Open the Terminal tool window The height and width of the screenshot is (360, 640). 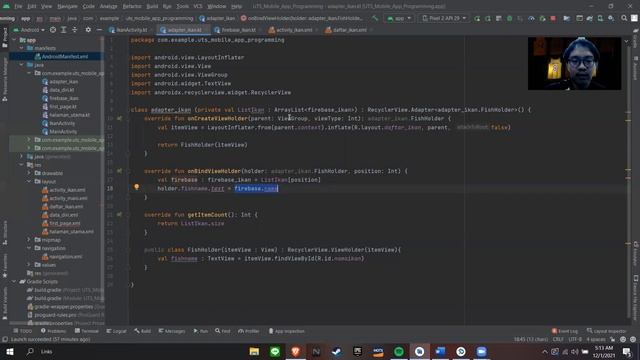[87, 331]
